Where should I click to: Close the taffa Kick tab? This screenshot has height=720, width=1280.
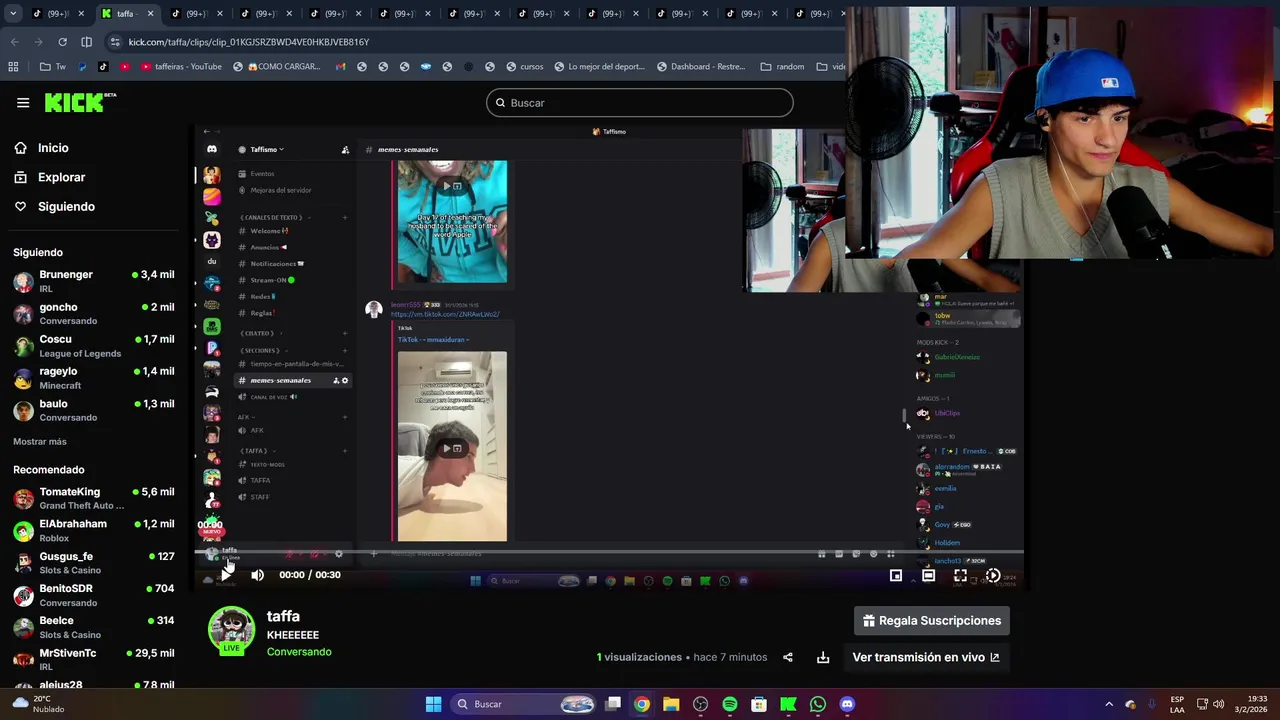pyautogui.click(x=150, y=14)
